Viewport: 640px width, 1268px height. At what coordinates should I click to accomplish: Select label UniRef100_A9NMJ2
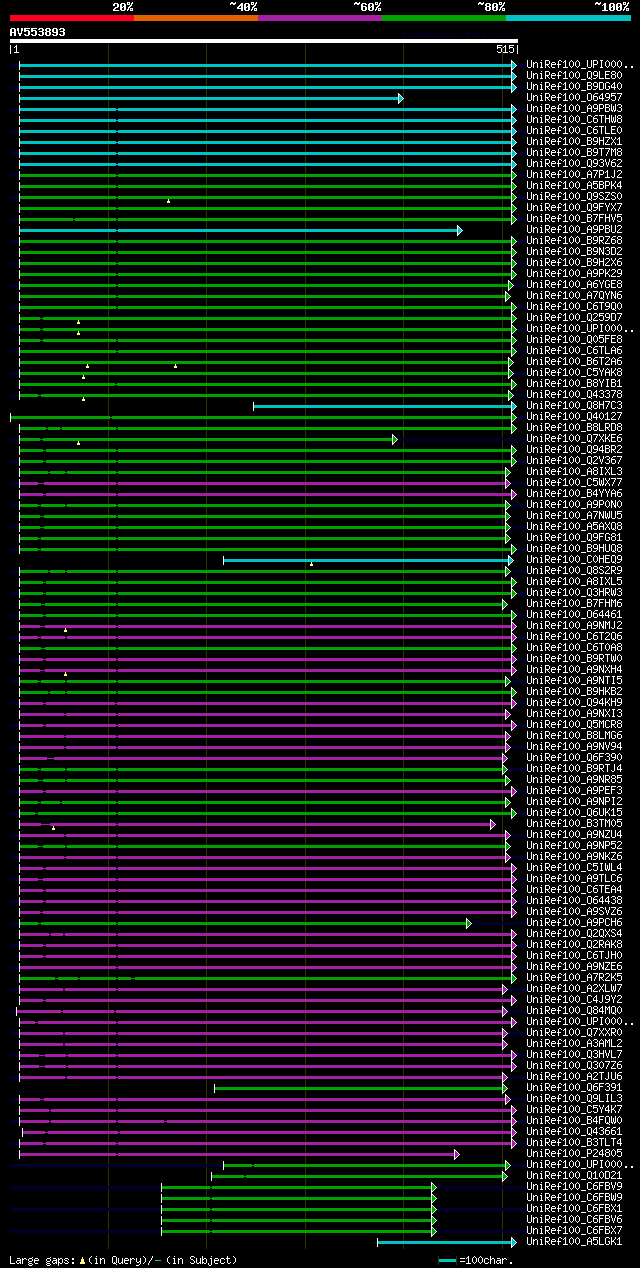click(574, 626)
